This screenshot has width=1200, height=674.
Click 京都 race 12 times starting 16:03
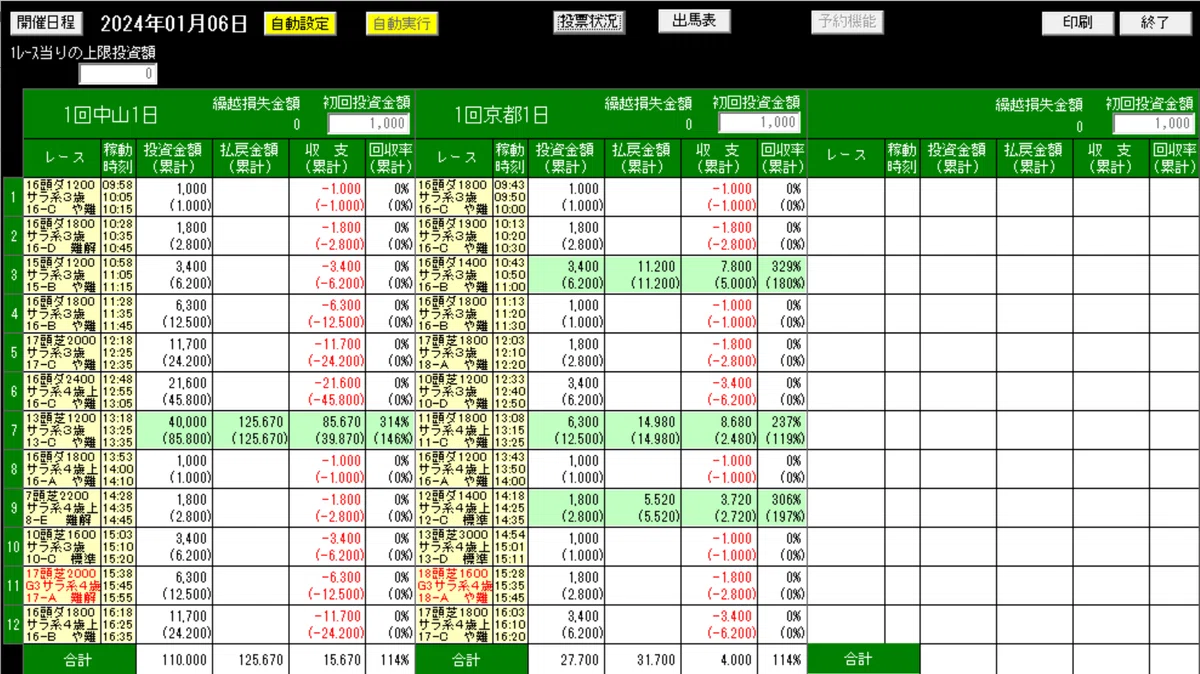(509, 624)
